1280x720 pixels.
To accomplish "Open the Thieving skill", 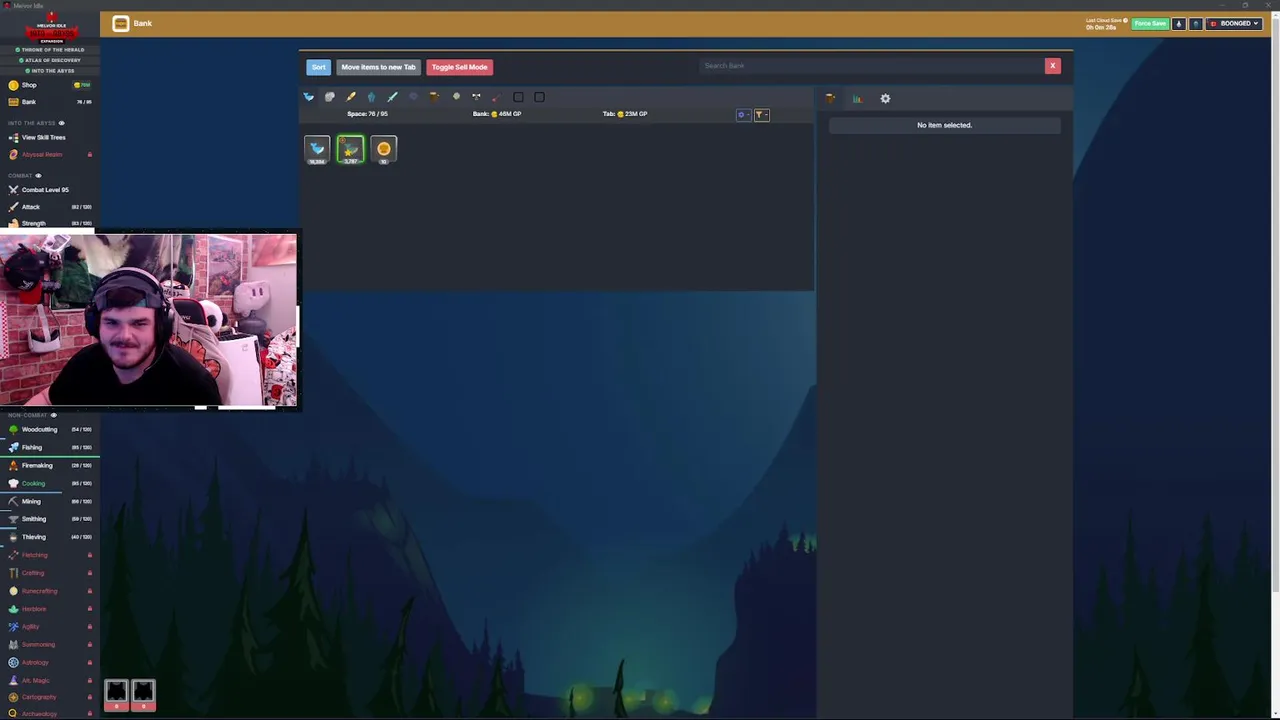I will coord(48,537).
